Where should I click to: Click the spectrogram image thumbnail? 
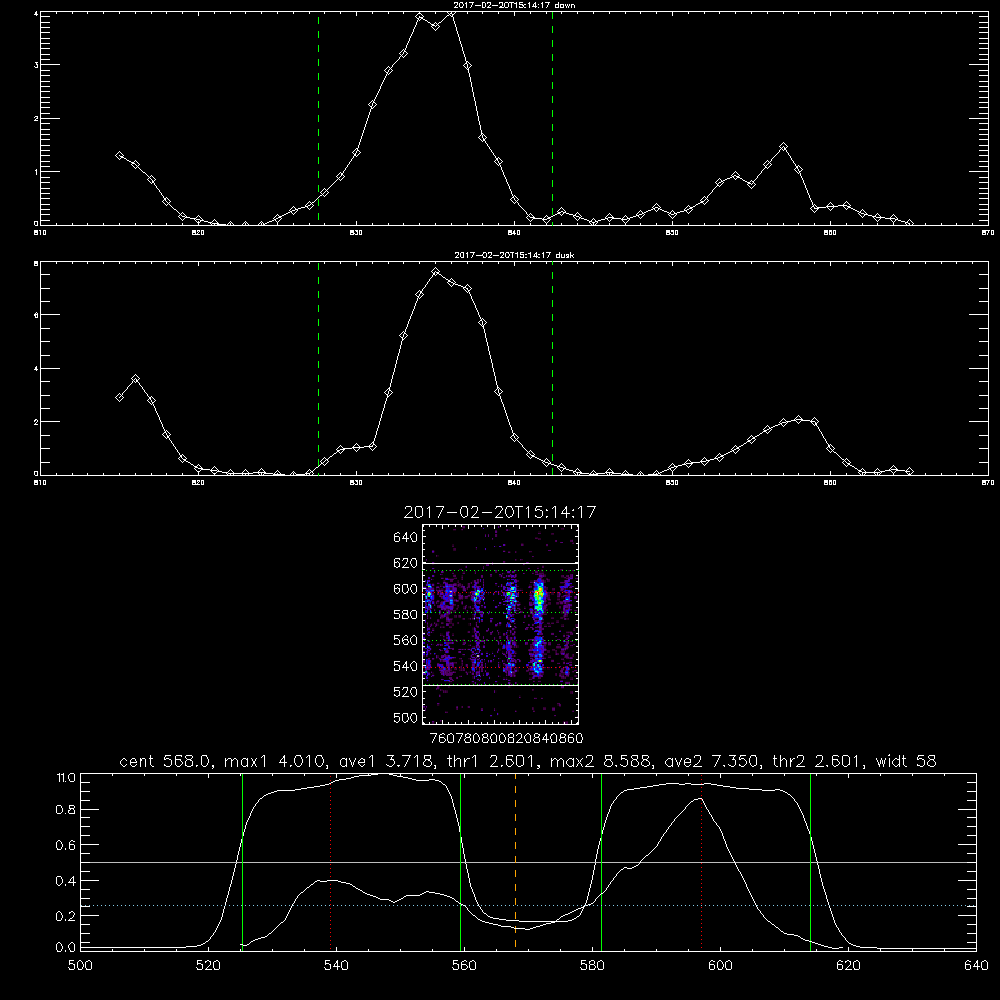click(500, 624)
